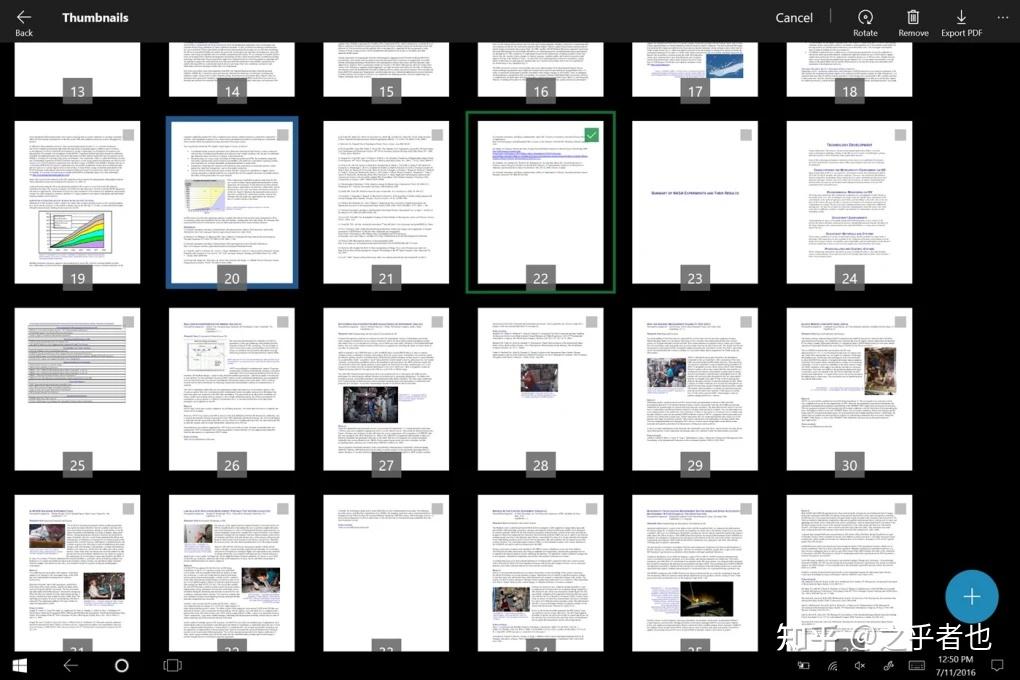Export the document as PDF
Image resolution: width=1020 pixels, height=680 pixels.
click(x=961, y=22)
